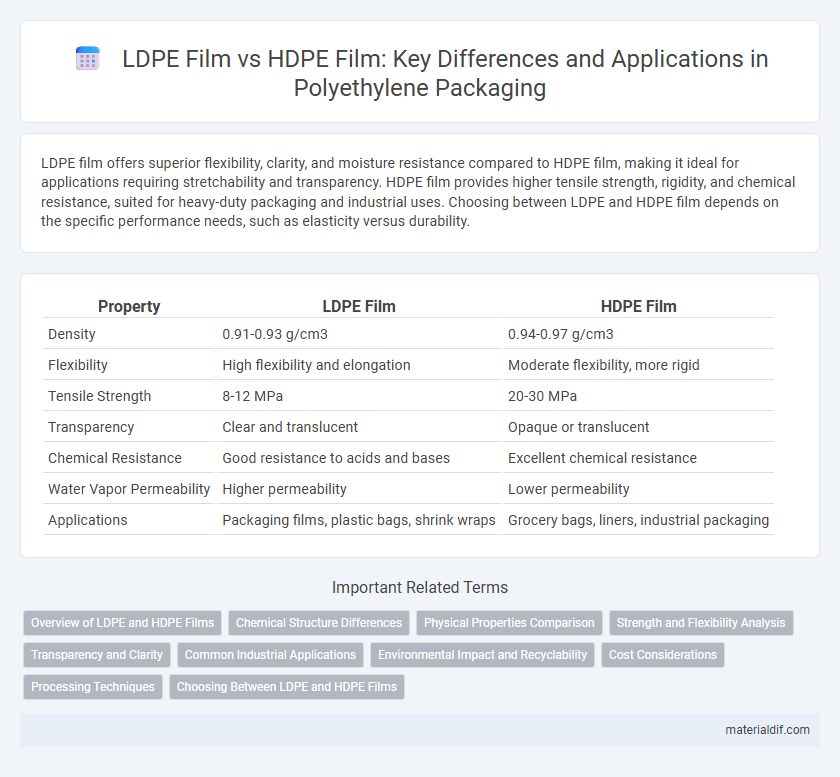The height and width of the screenshot is (777, 840).
Task: Click the Lower permeability cell
Action: (638, 489)
